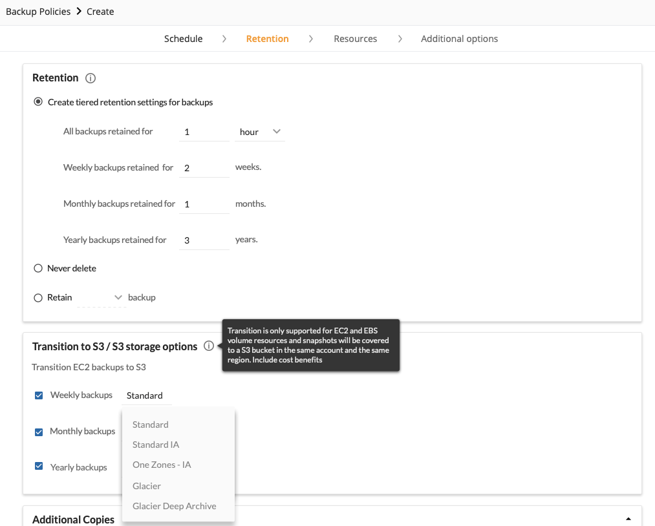Choose Glacier Deep Archive storage class

click(174, 506)
